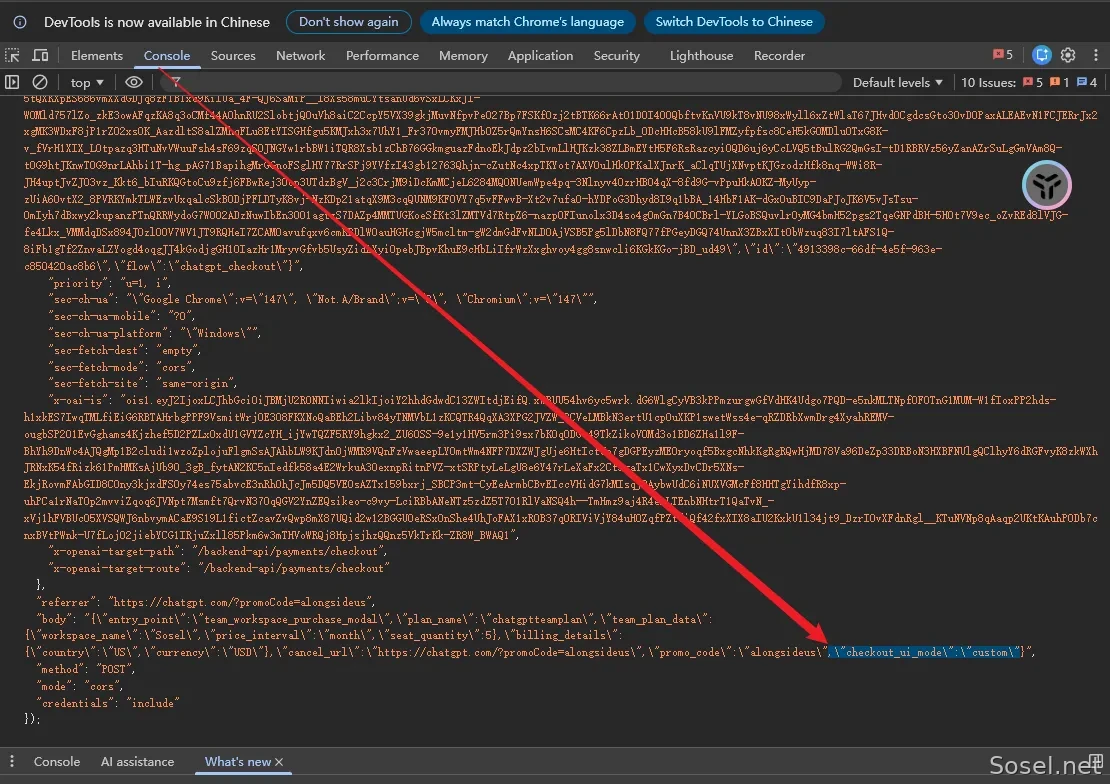1110x784 pixels.
Task: Click the "sec-fetch-mode": "cors" line
Action: tap(121, 368)
